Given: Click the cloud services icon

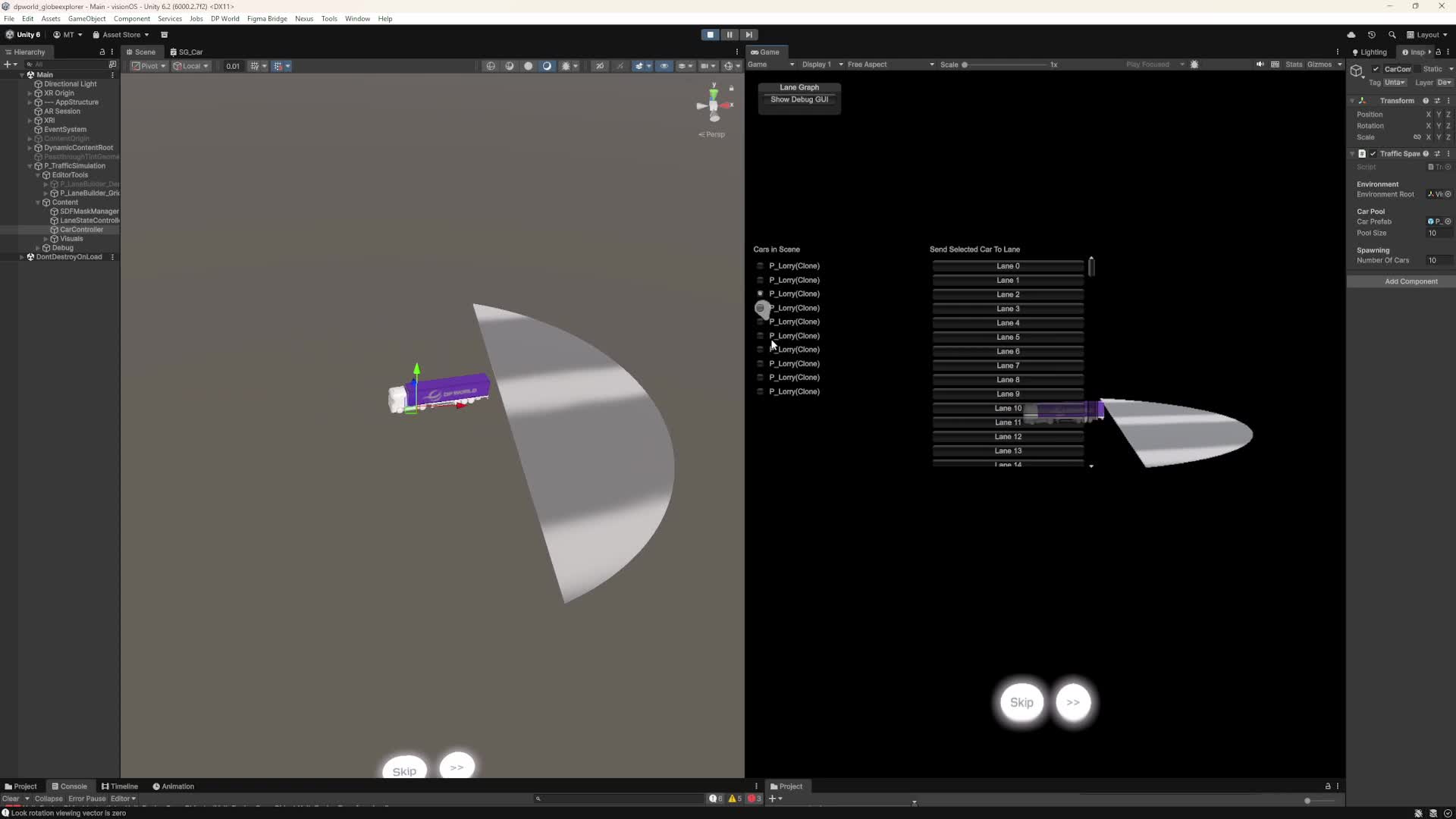Looking at the screenshot, I should click(x=1351, y=35).
